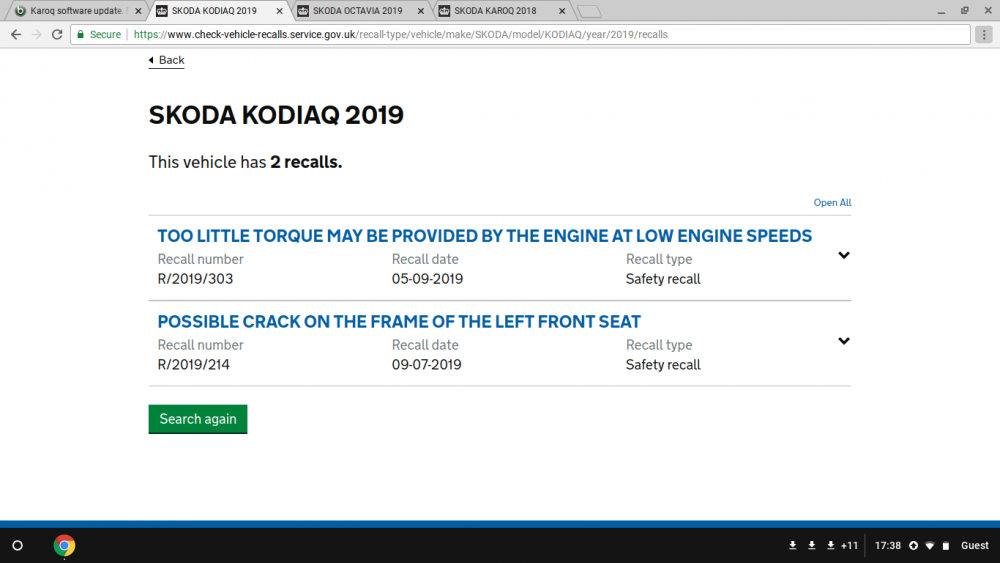This screenshot has height=563, width=1000.
Task: Click the second download tray icon
Action: click(812, 546)
